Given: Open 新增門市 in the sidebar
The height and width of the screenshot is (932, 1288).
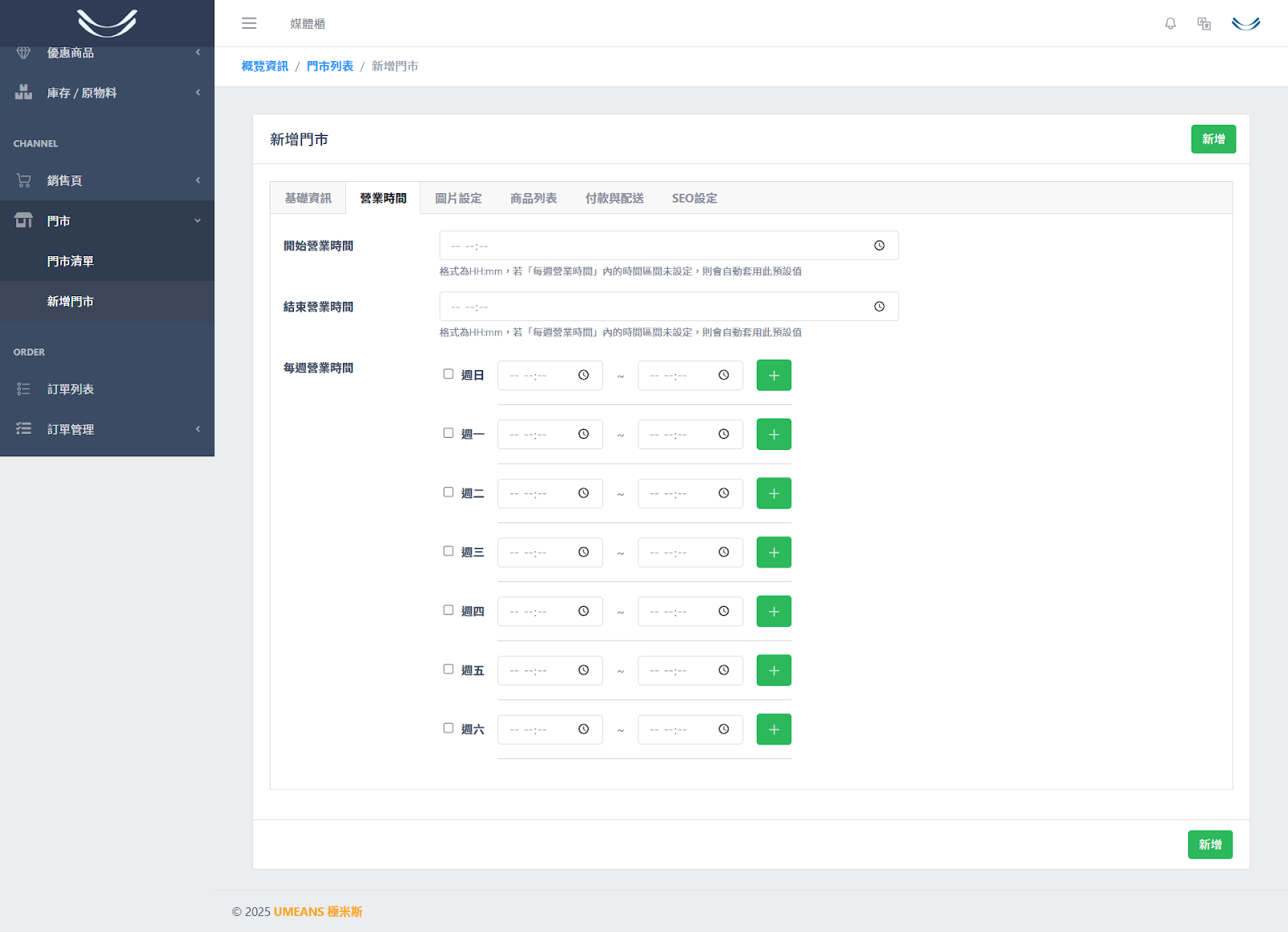Looking at the screenshot, I should [x=107, y=301].
